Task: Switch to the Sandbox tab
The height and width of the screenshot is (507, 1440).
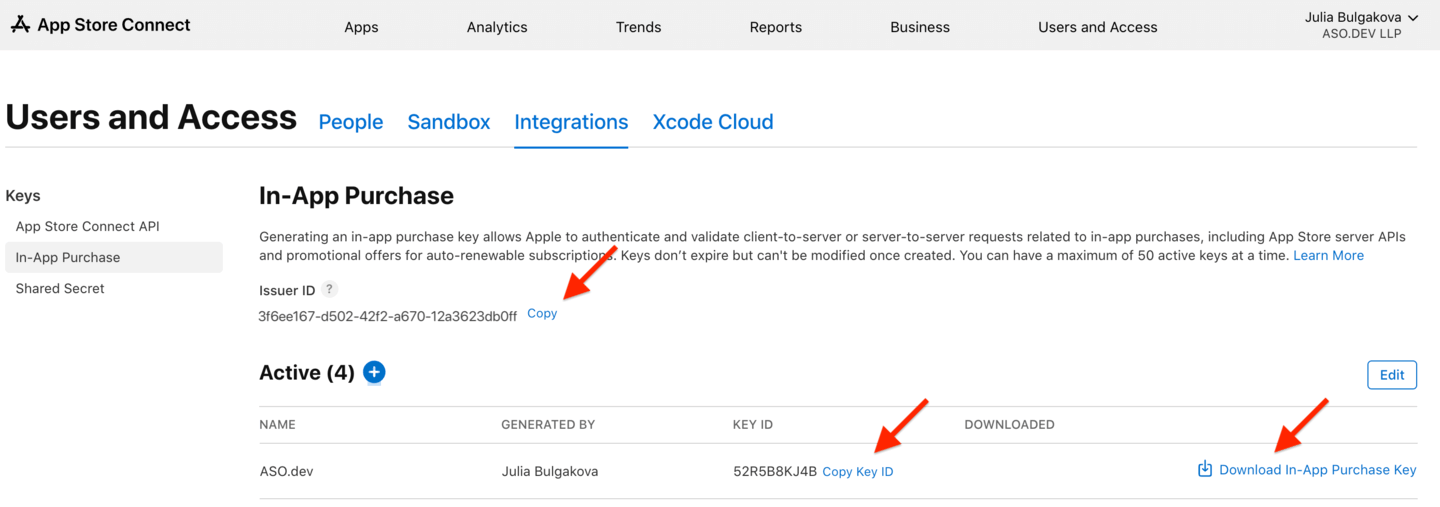Action: (x=449, y=122)
